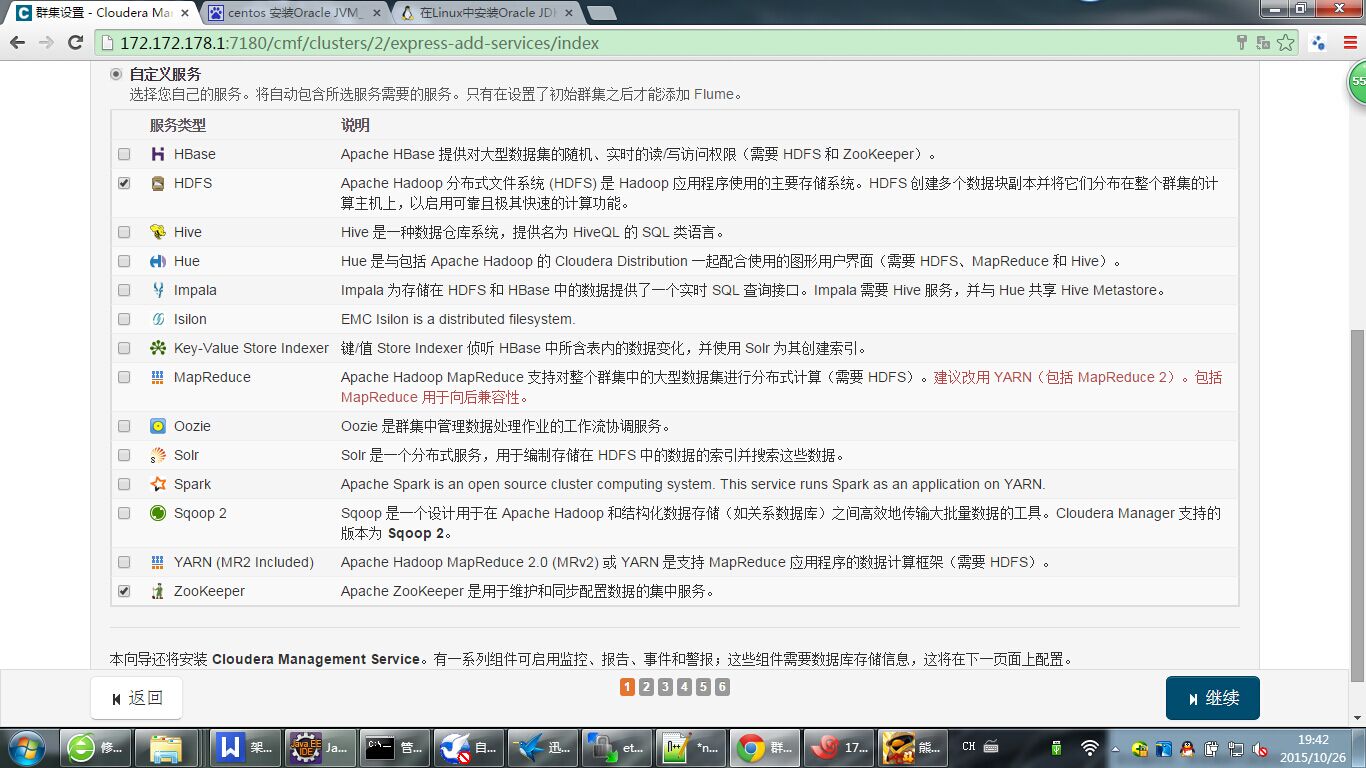
Task: Check the Solr checkbox
Action: tap(124, 455)
